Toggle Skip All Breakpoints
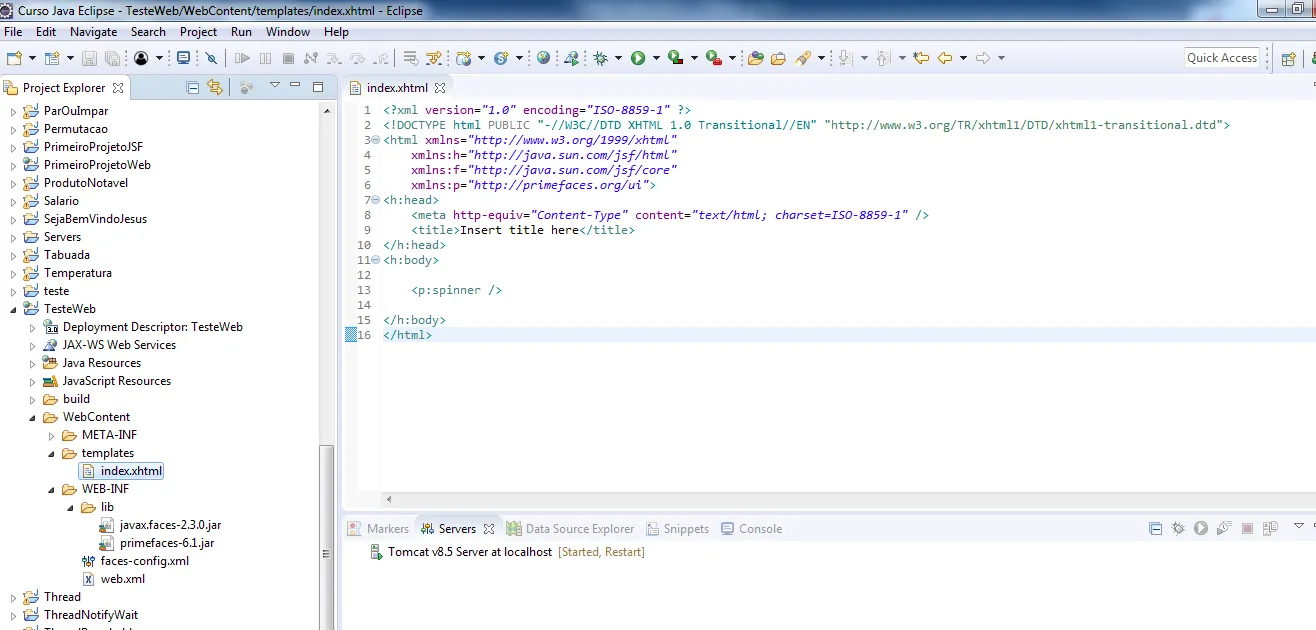 [x=211, y=58]
